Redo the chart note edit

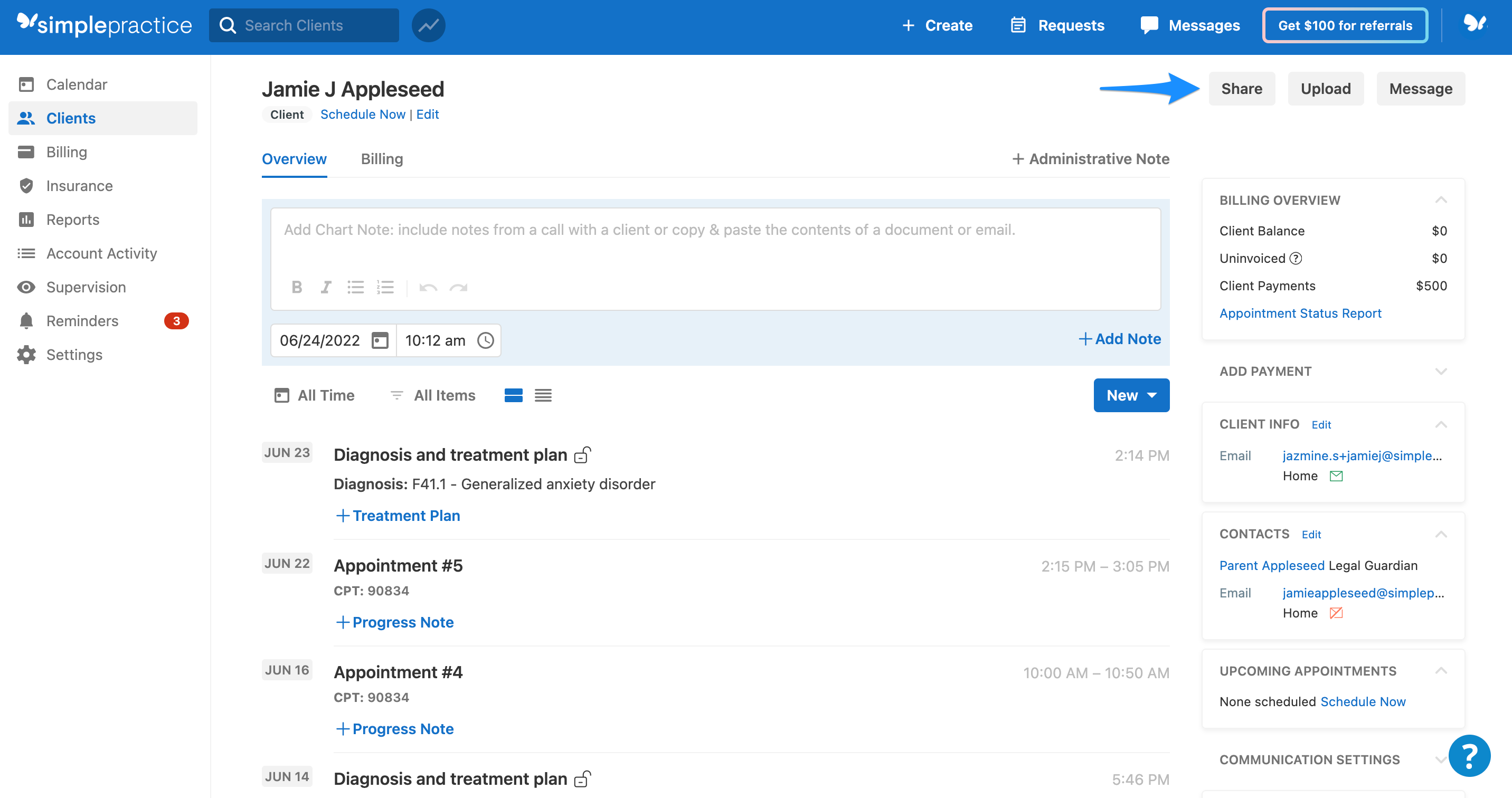(x=458, y=288)
